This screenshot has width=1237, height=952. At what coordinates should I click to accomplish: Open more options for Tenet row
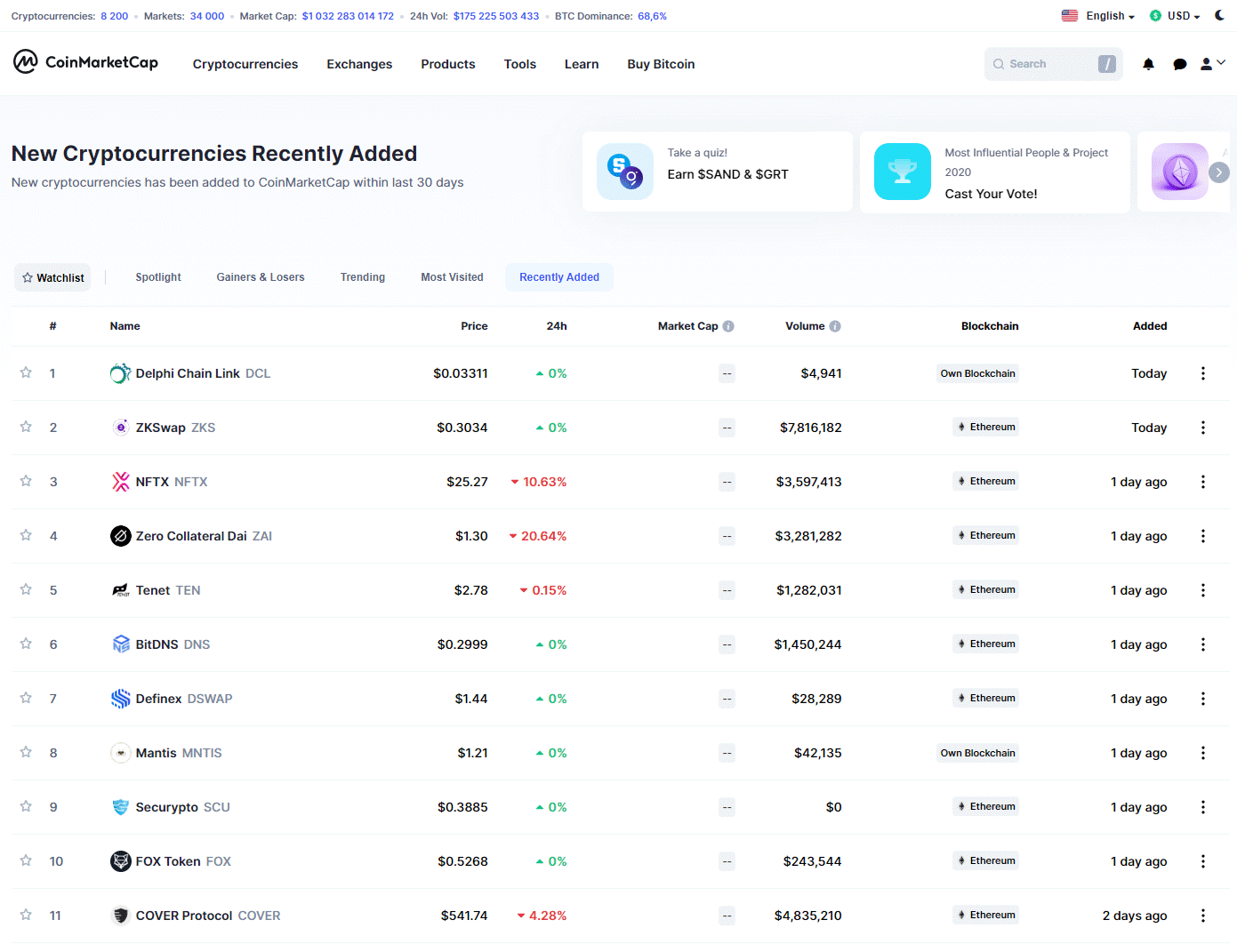[x=1203, y=590]
